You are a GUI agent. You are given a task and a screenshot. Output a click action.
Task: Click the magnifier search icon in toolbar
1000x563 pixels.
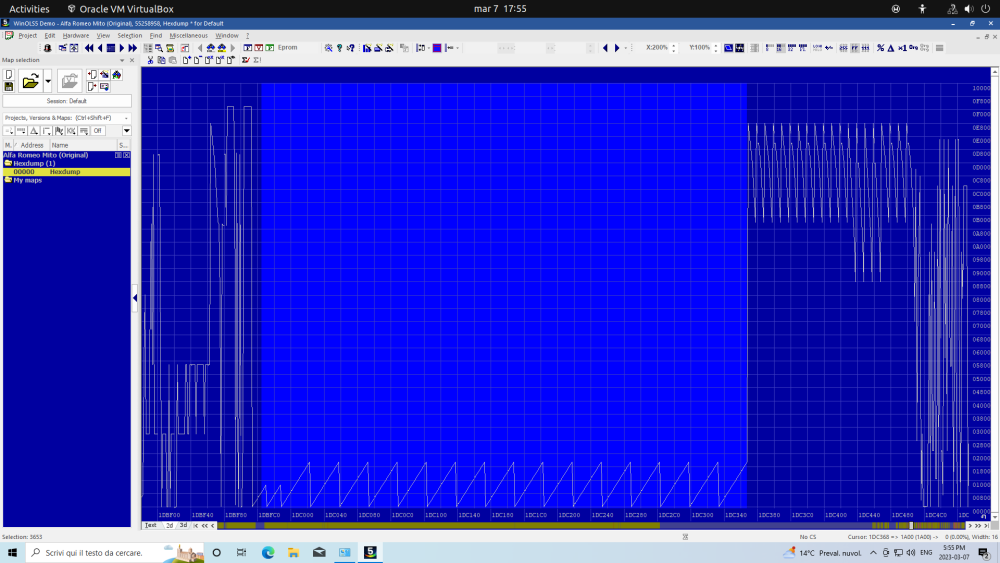pyautogui.click(x=328, y=48)
